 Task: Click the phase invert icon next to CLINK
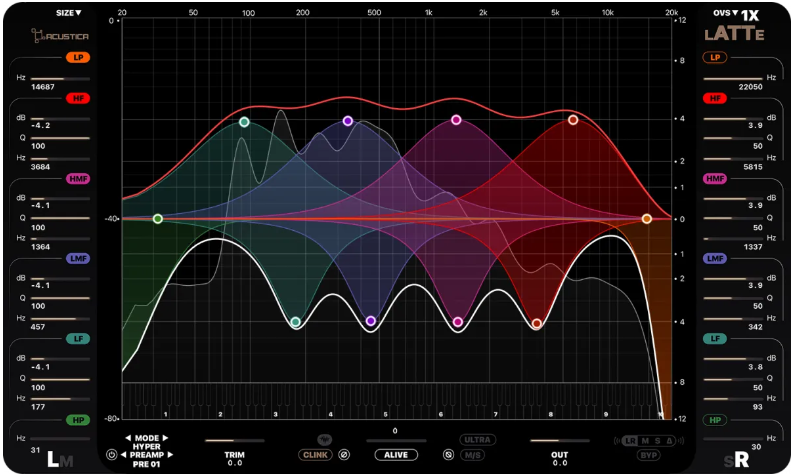coord(344,455)
